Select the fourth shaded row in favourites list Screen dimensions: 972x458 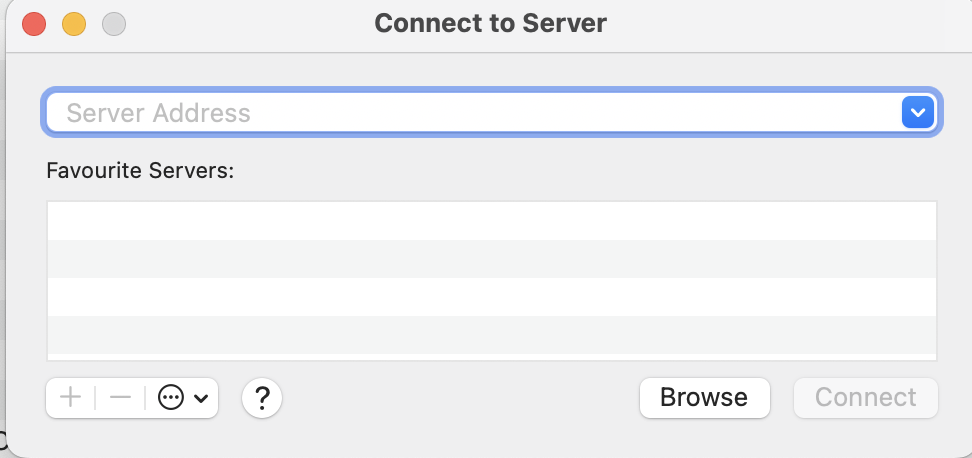pyautogui.click(x=492, y=335)
